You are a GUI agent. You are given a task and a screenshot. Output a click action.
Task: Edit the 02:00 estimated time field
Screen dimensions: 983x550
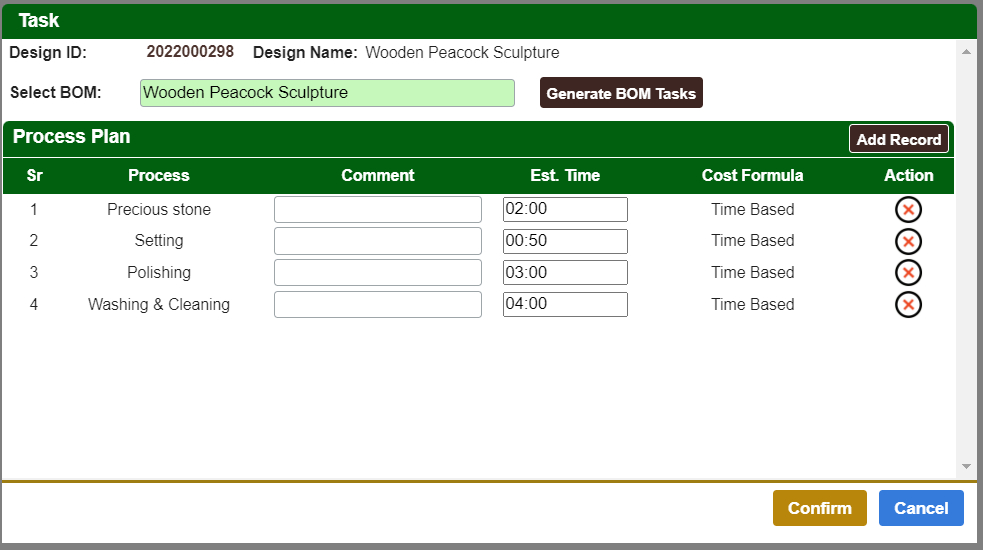click(x=565, y=209)
